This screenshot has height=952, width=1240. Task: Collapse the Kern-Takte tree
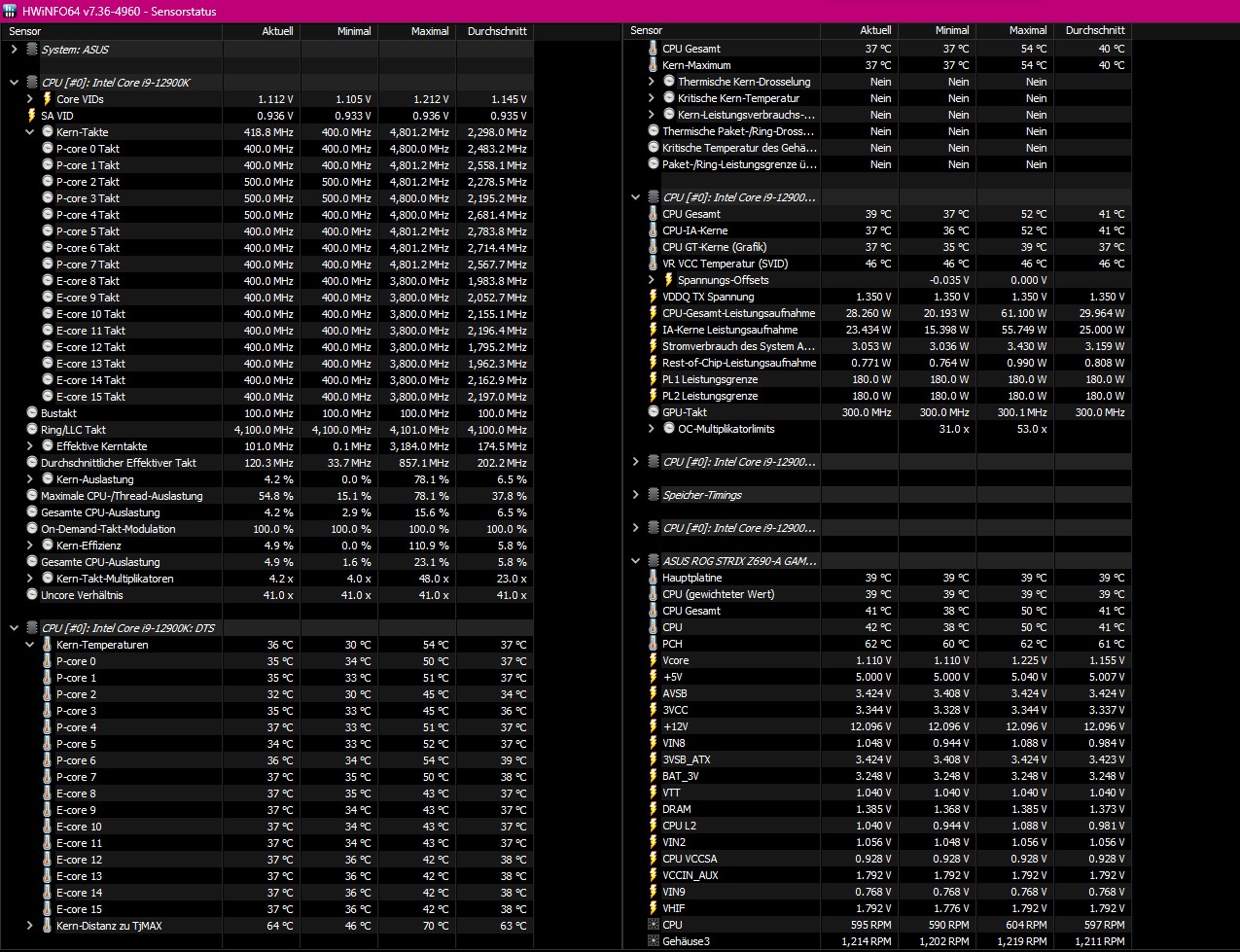pyautogui.click(x=29, y=132)
